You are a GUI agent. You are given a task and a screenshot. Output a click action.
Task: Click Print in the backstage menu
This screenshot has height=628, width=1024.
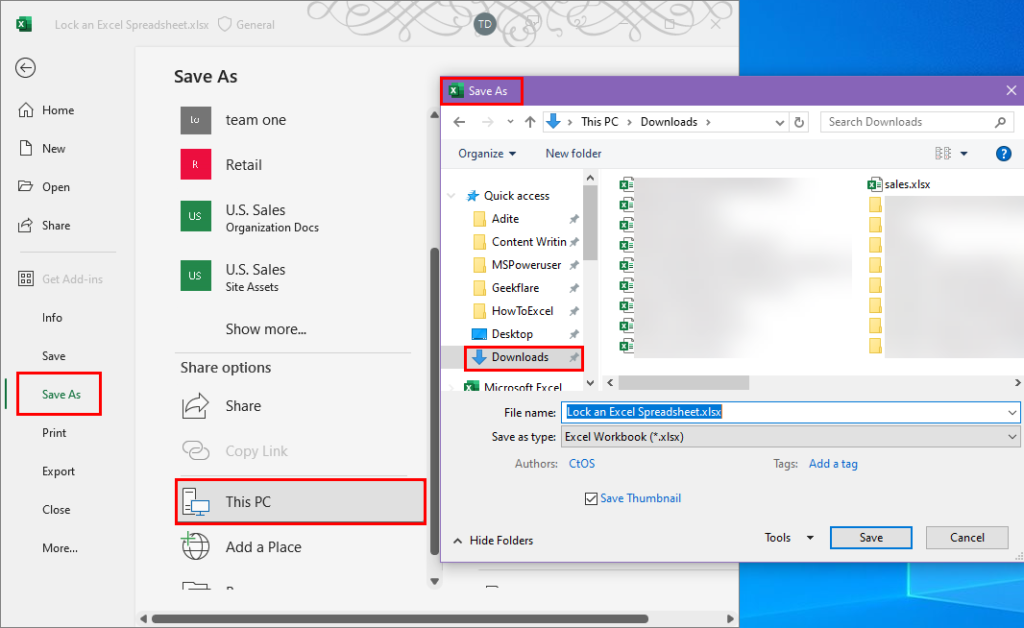(54, 433)
